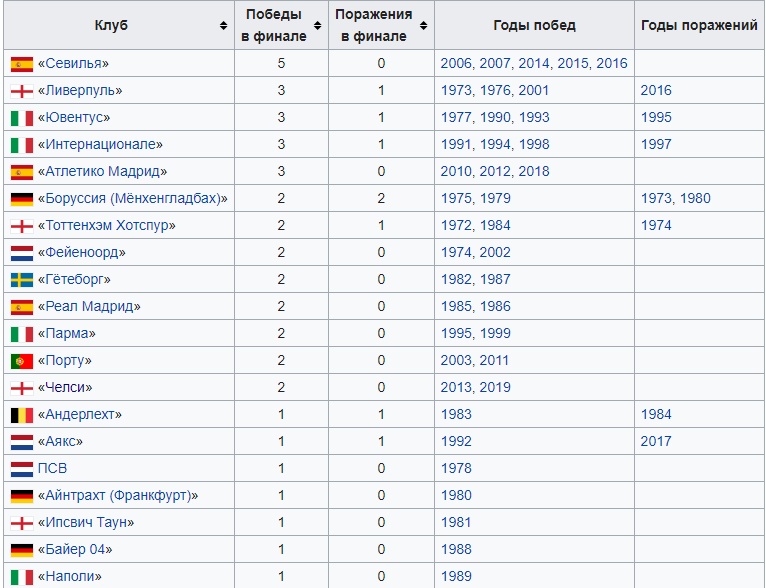Screen dimensions: 766x588
Task: Open the «Ипсвич Таун» club link
Action: [x=86, y=522]
